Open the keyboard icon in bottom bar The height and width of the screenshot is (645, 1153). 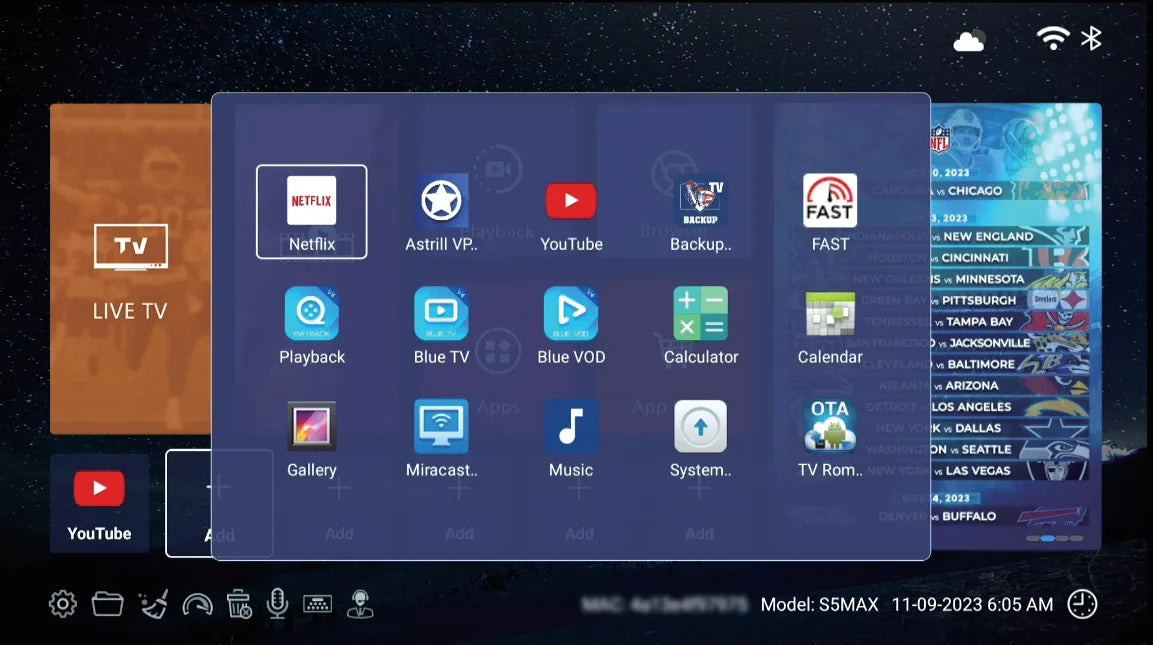(x=318, y=605)
